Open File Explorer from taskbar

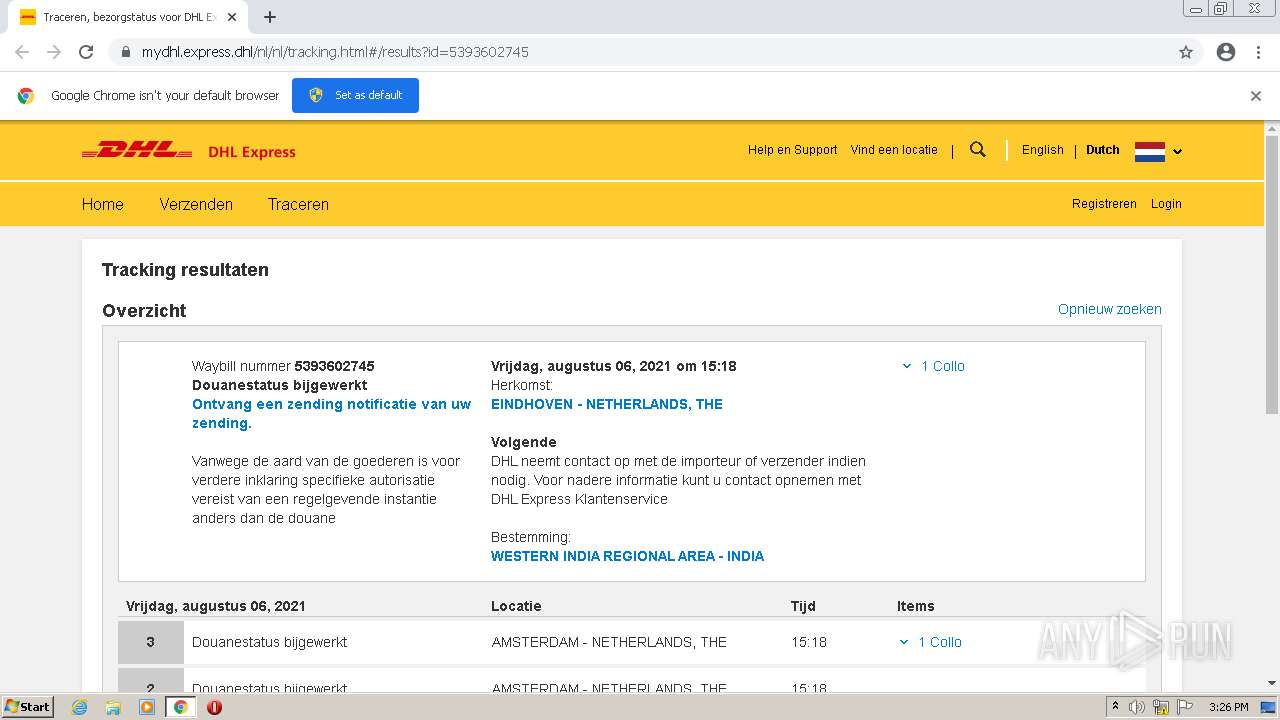[x=113, y=707]
